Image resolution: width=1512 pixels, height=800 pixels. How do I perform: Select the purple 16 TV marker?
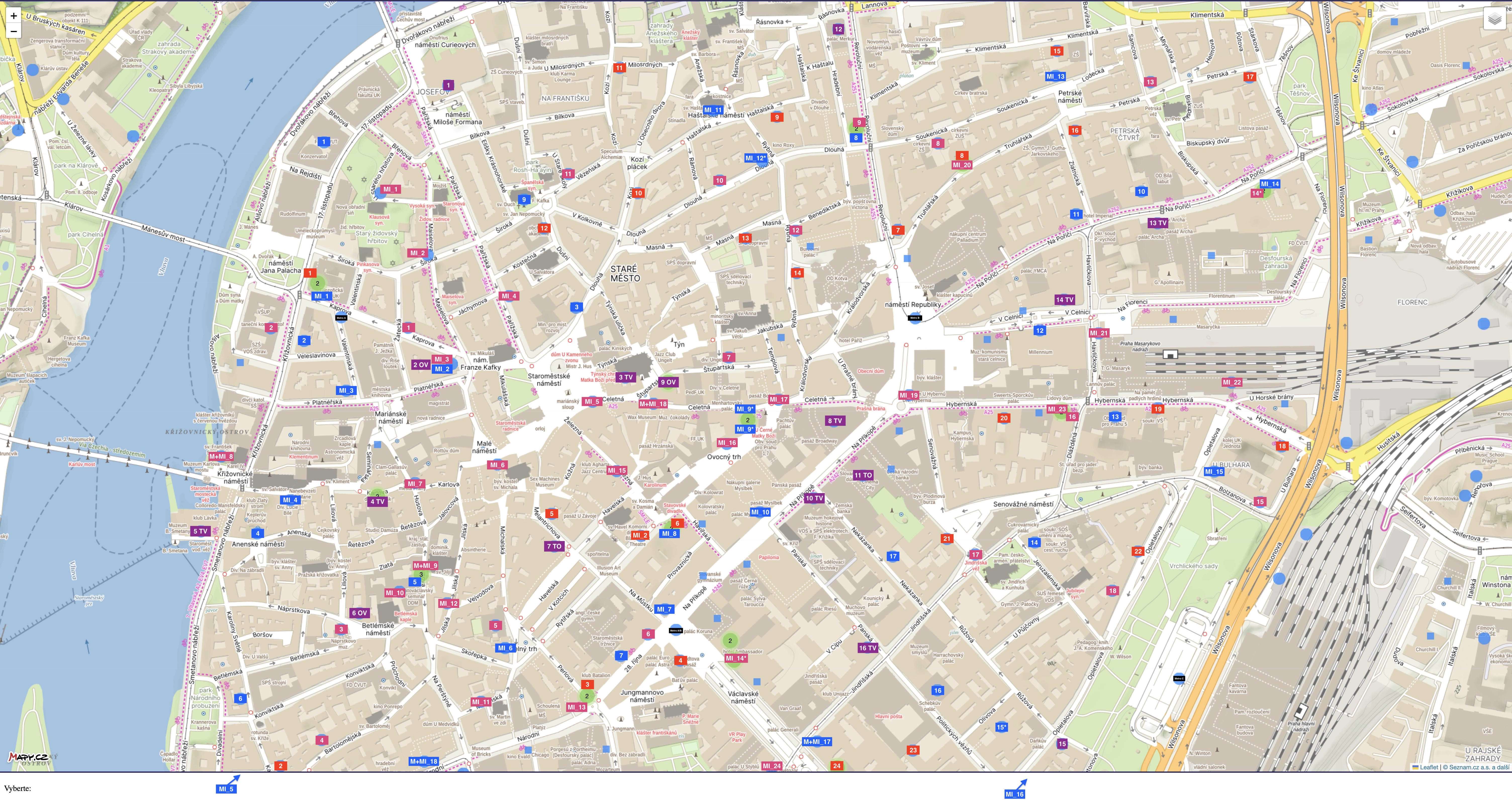(x=868, y=648)
